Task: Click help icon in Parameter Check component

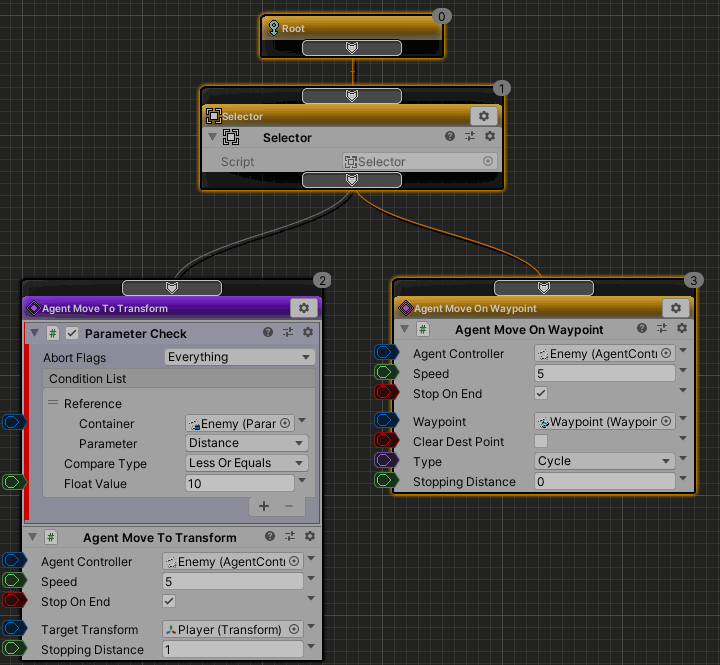Action: 268,333
